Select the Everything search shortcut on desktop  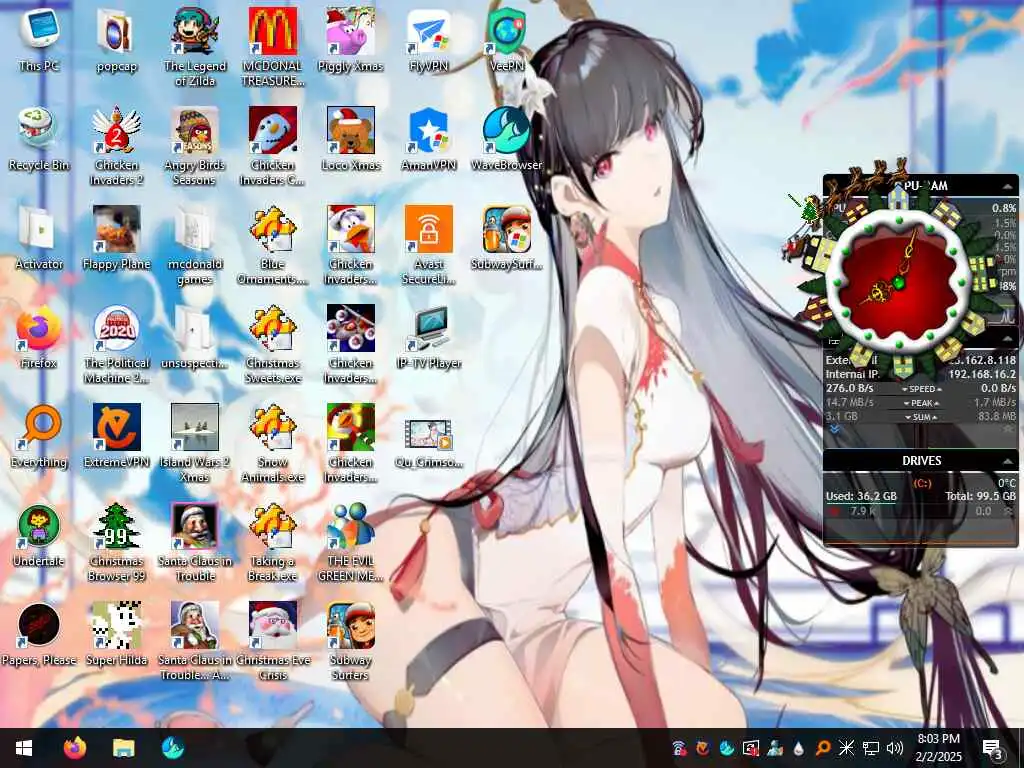click(39, 437)
